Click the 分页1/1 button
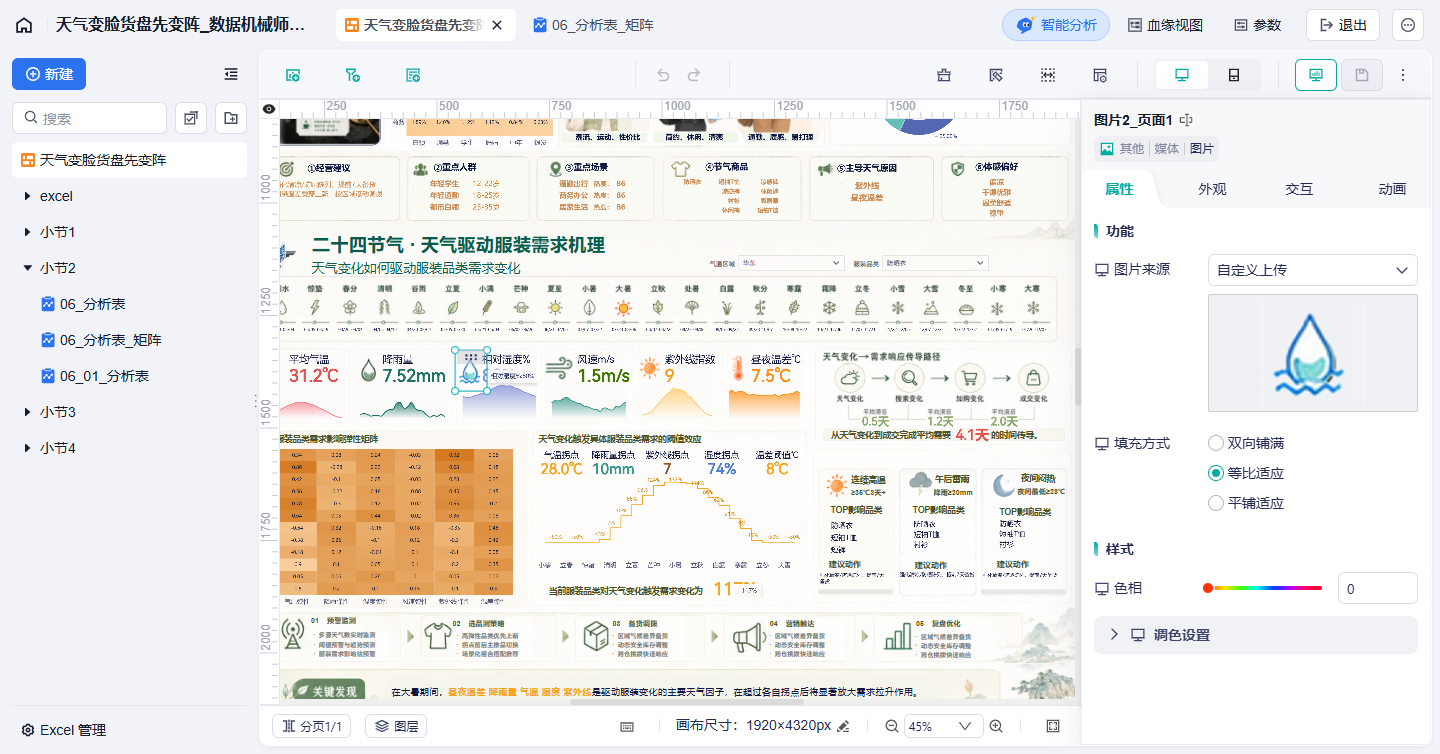The image size is (1440, 754). 311,726
